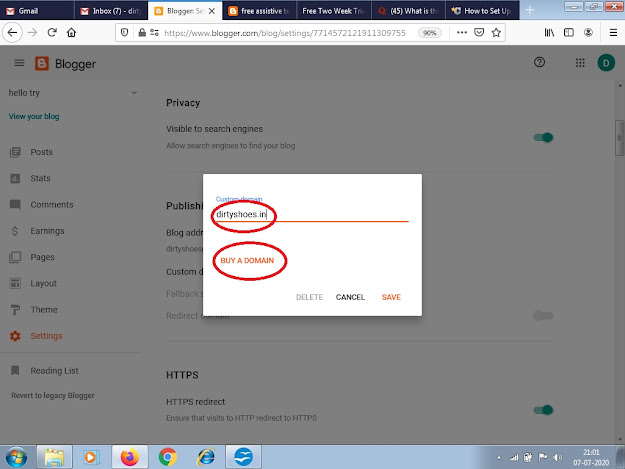Viewport: 625px width, 469px height.
Task: Click the Blogger logo icon
Action: click(x=42, y=63)
